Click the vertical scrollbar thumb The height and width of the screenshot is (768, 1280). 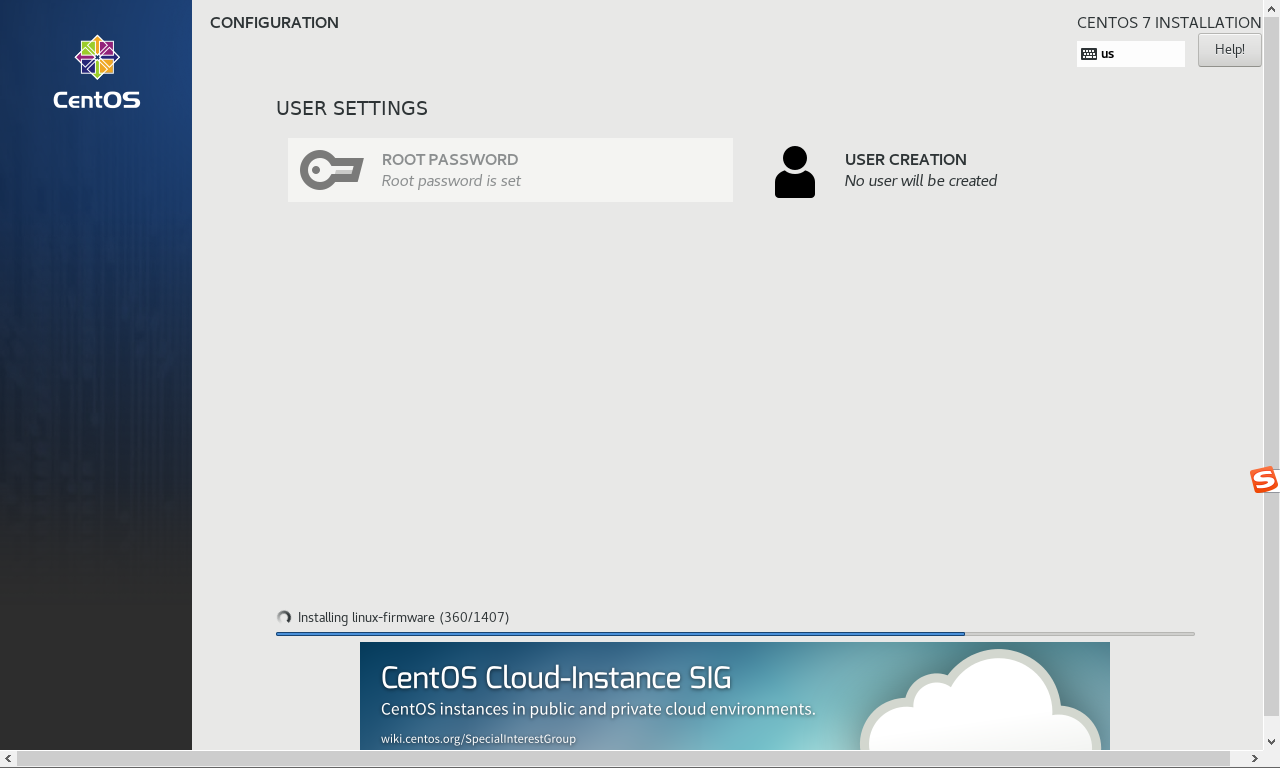[x=1271, y=367]
